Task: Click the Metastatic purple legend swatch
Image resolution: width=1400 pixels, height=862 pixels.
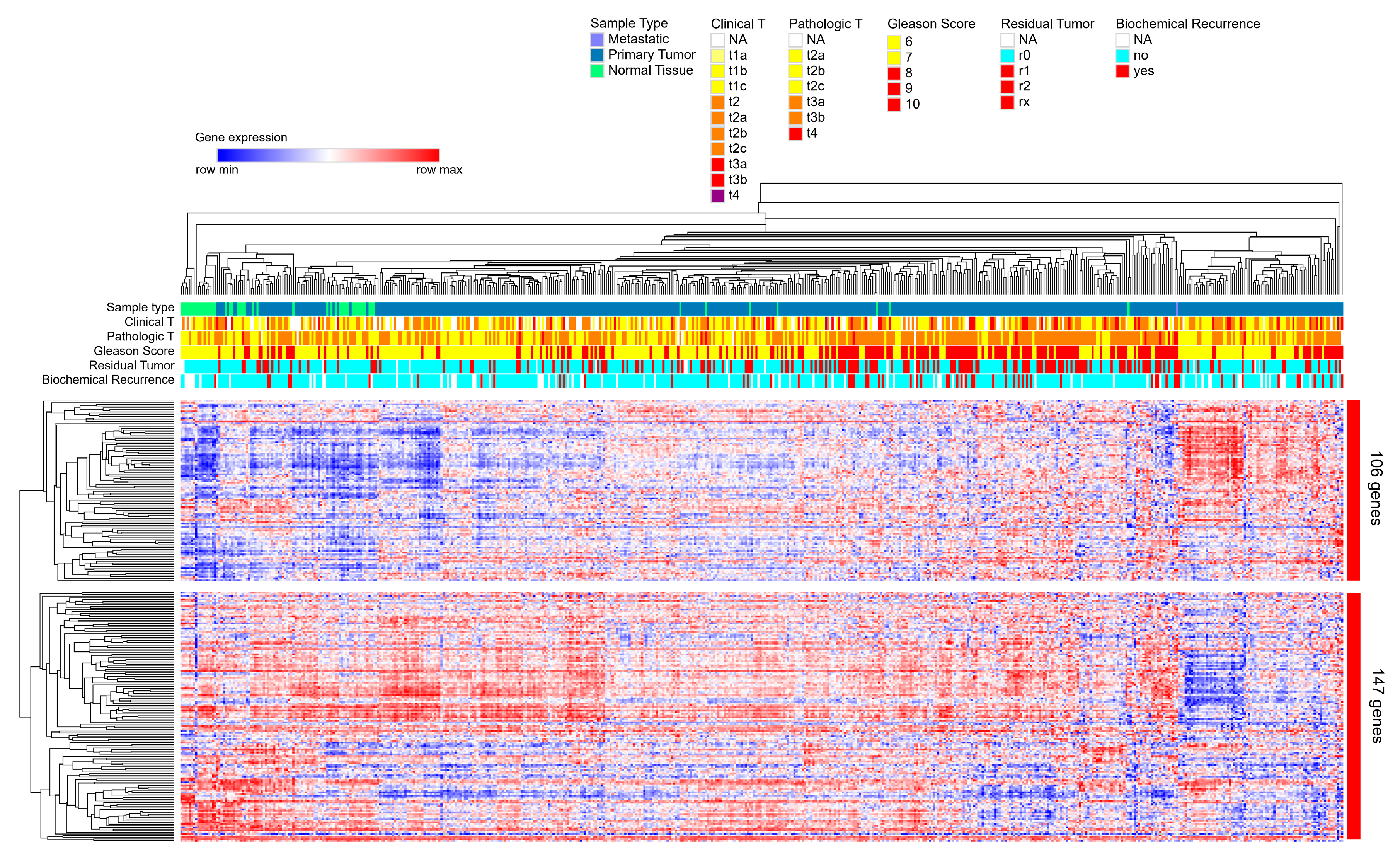Action: pyautogui.click(x=596, y=39)
